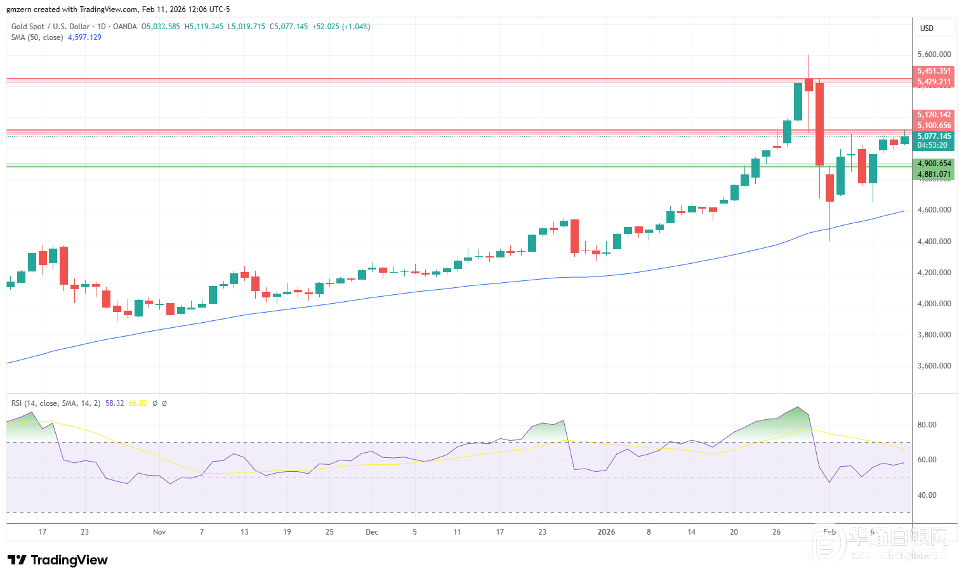
Task: Select the SMA (50, close) indicator legend
Action: coord(33,37)
